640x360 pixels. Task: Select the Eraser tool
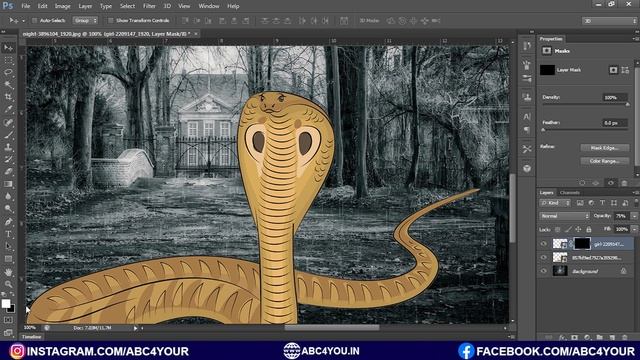(x=8, y=171)
